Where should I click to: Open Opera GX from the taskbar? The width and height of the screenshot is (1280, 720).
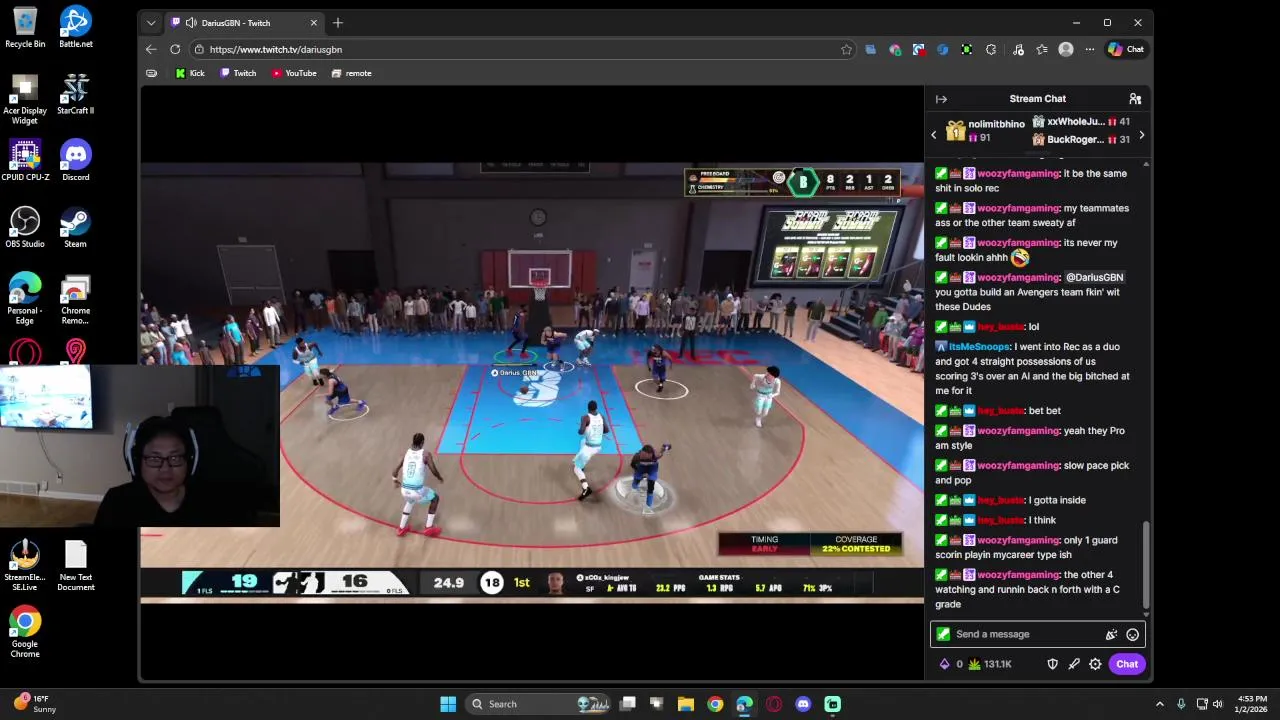click(774, 704)
